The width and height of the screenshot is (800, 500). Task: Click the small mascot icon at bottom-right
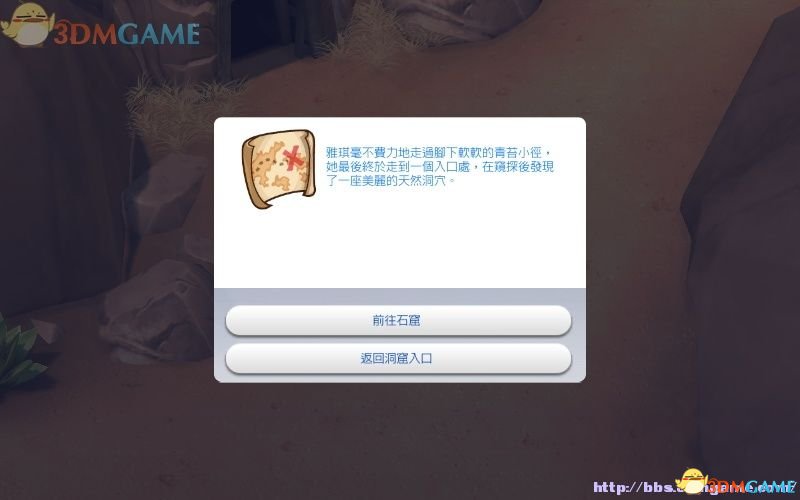(x=693, y=481)
